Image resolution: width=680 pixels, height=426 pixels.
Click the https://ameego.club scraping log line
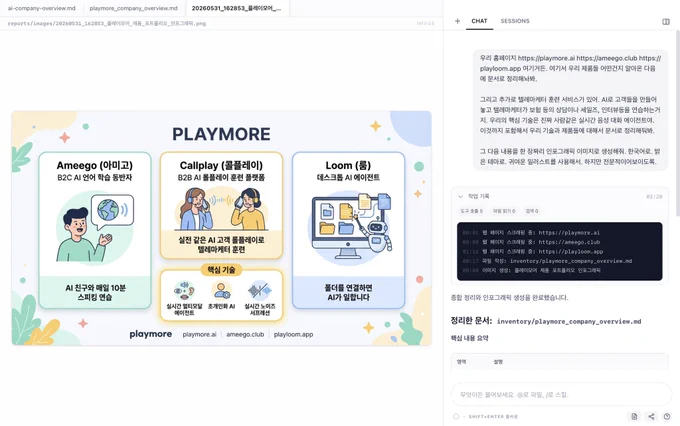click(531, 242)
